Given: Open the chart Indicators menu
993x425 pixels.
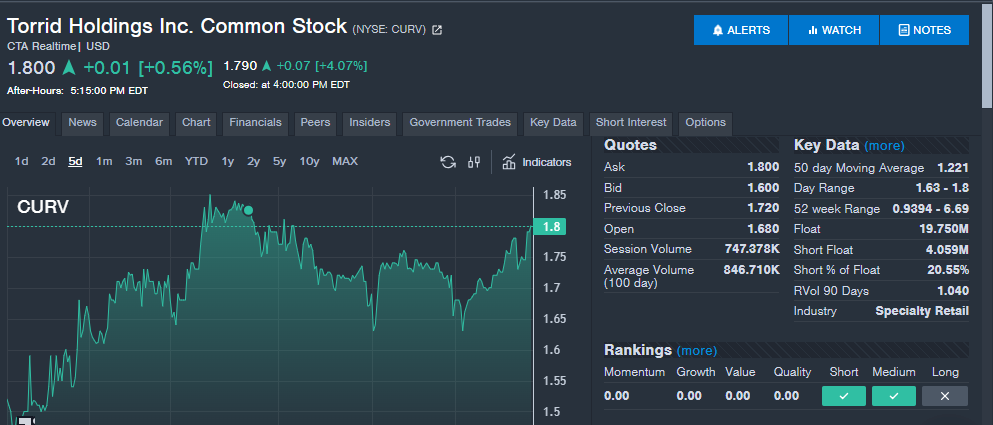Looking at the screenshot, I should coord(537,162).
